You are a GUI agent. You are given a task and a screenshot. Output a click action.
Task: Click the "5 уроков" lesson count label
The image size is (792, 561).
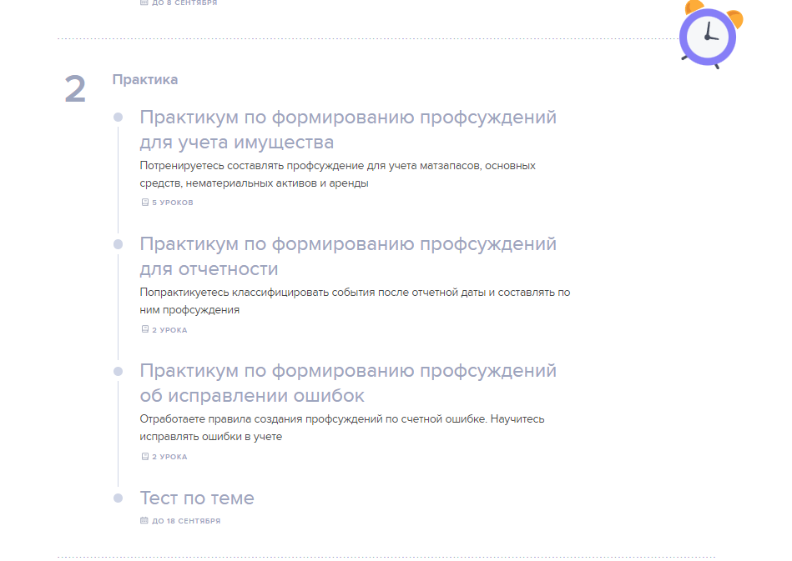172,202
